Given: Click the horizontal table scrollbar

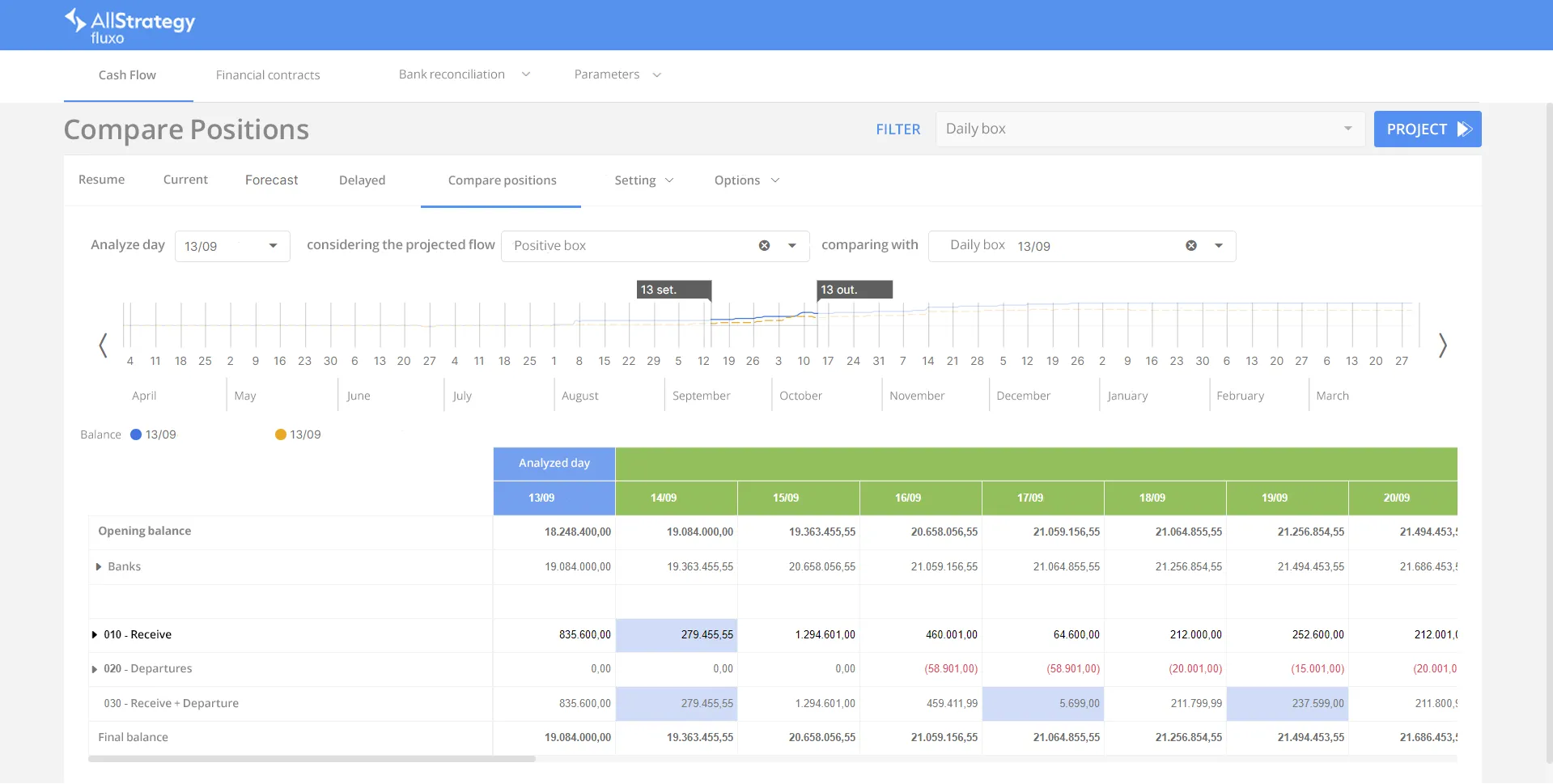Looking at the screenshot, I should pyautogui.click(x=312, y=759).
